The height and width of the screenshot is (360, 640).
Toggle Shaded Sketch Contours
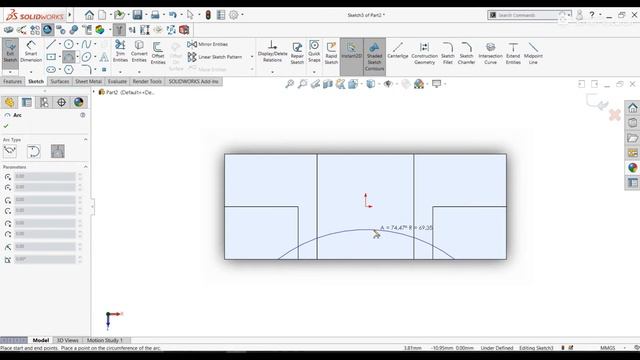[374, 56]
